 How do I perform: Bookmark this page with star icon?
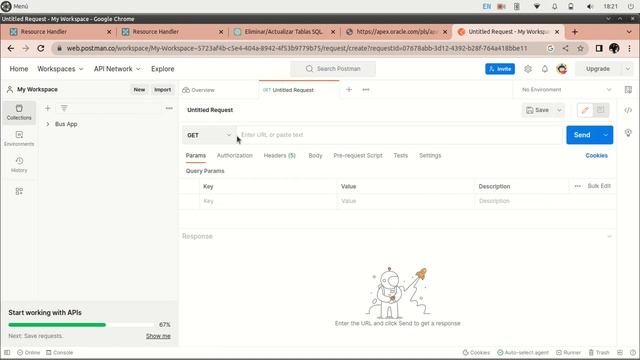pos(580,48)
